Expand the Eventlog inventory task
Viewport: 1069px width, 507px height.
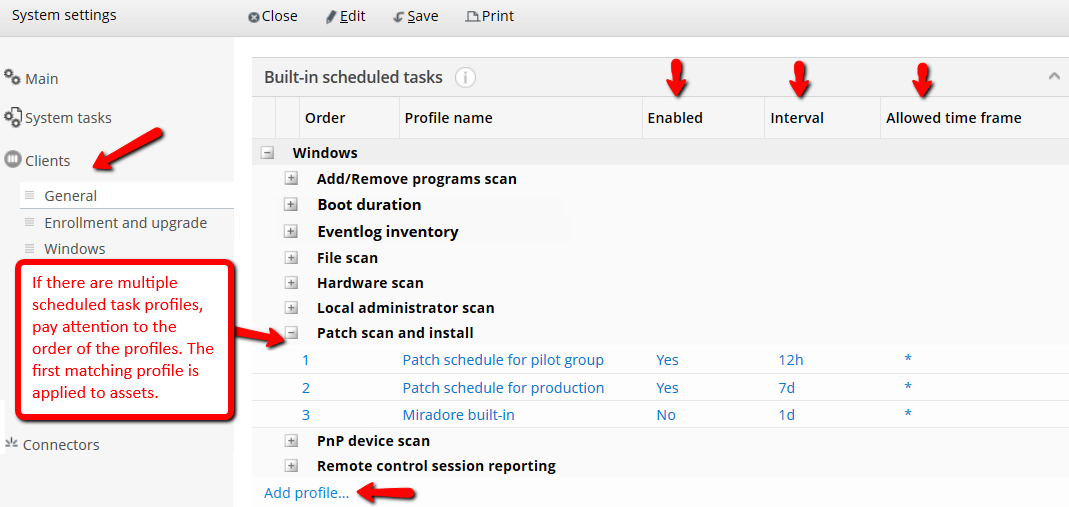(291, 232)
